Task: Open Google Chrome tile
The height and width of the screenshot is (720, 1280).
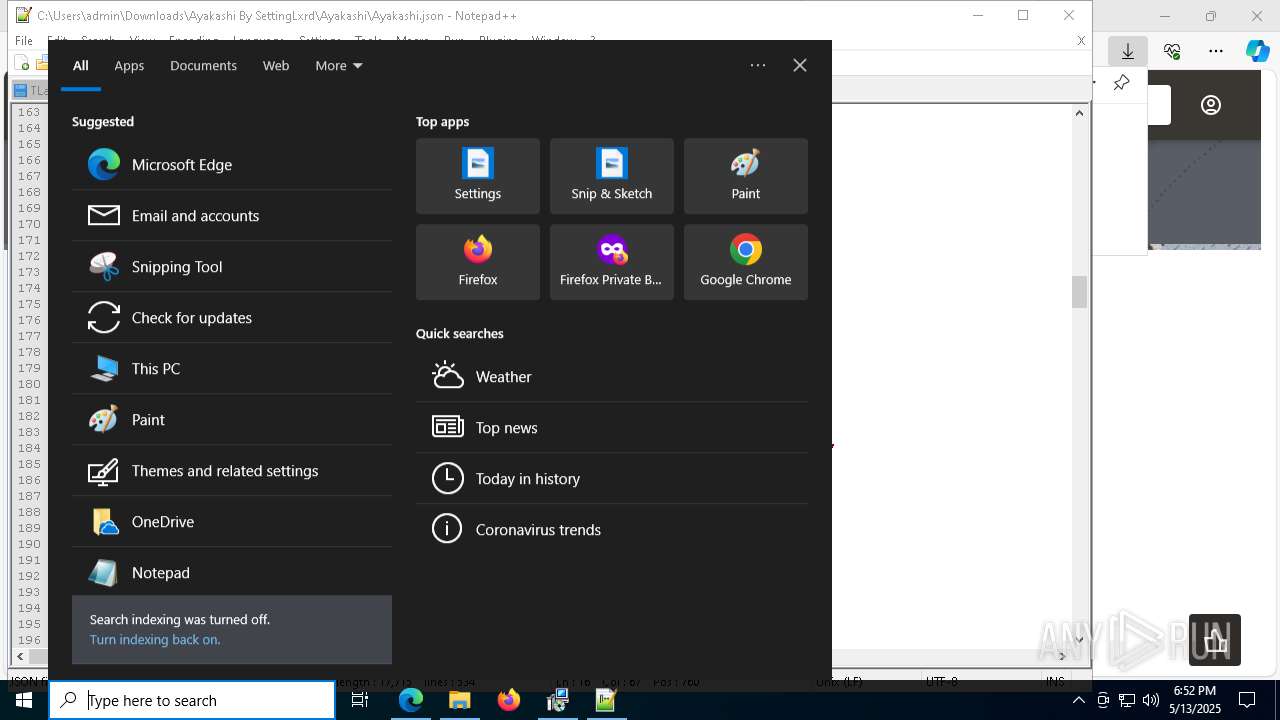Action: (x=746, y=262)
